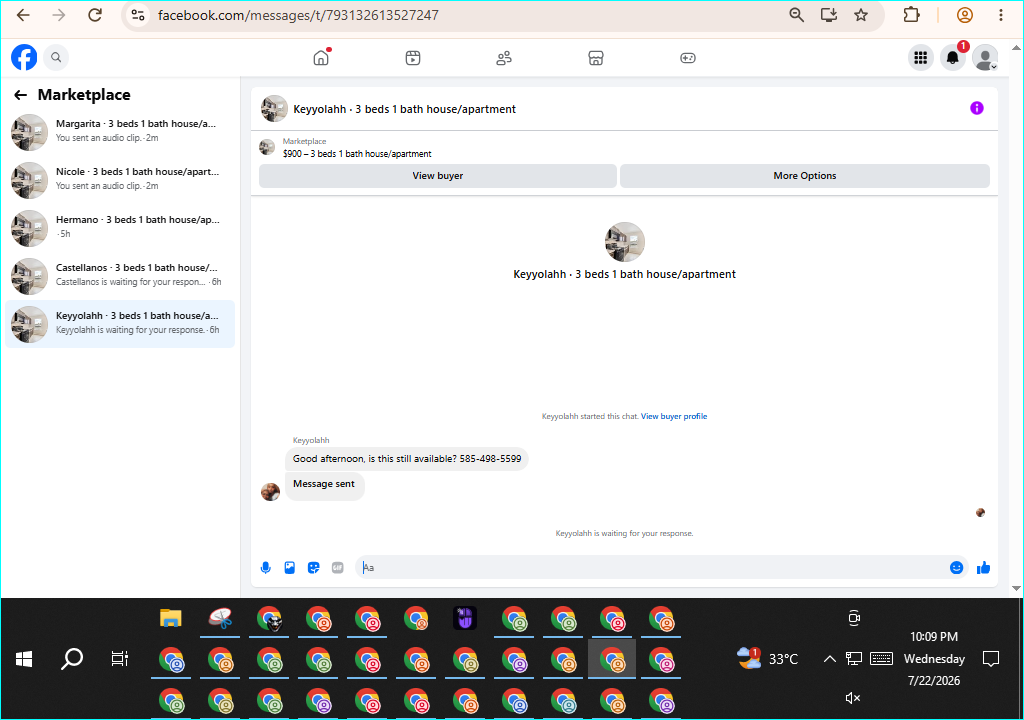Go back with the Marketplace arrow
The width and height of the screenshot is (1024, 720).
(21, 95)
